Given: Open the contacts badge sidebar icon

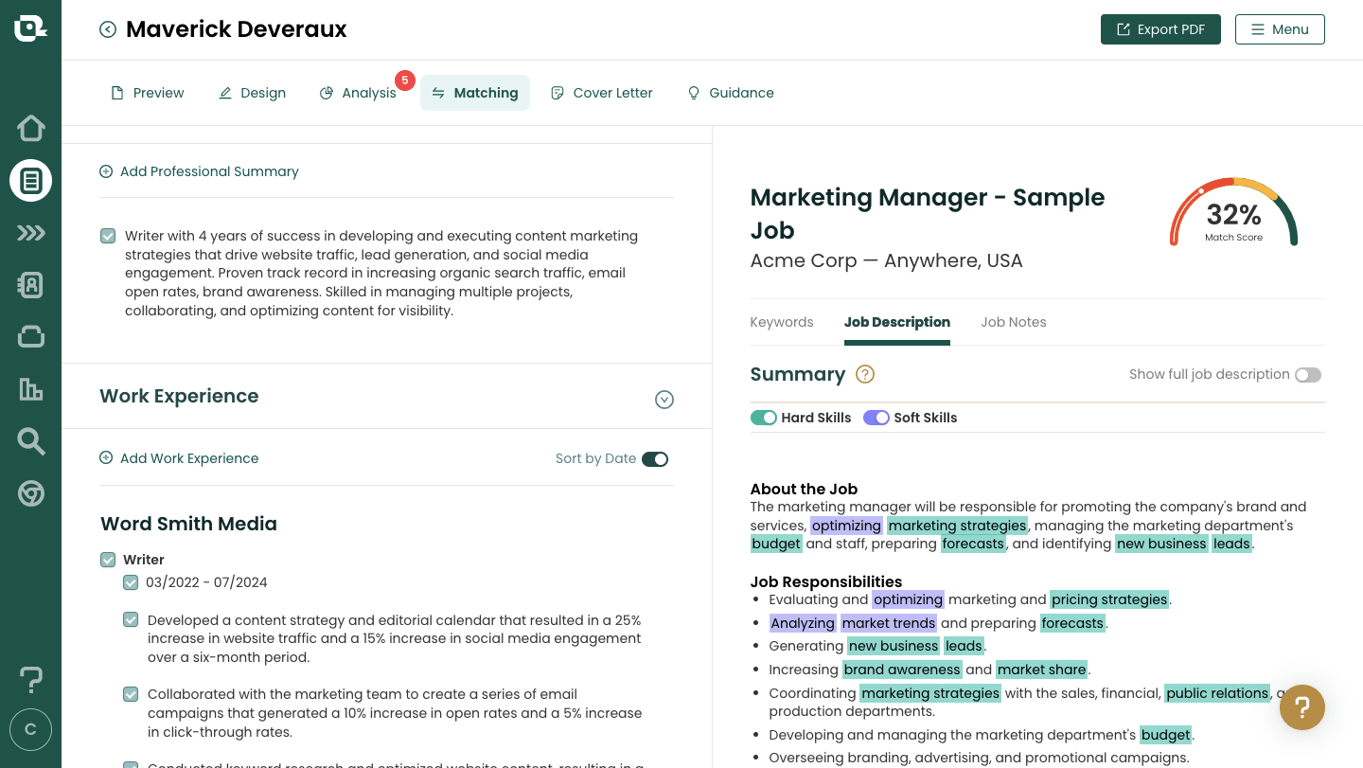Looking at the screenshot, I should 31,285.
